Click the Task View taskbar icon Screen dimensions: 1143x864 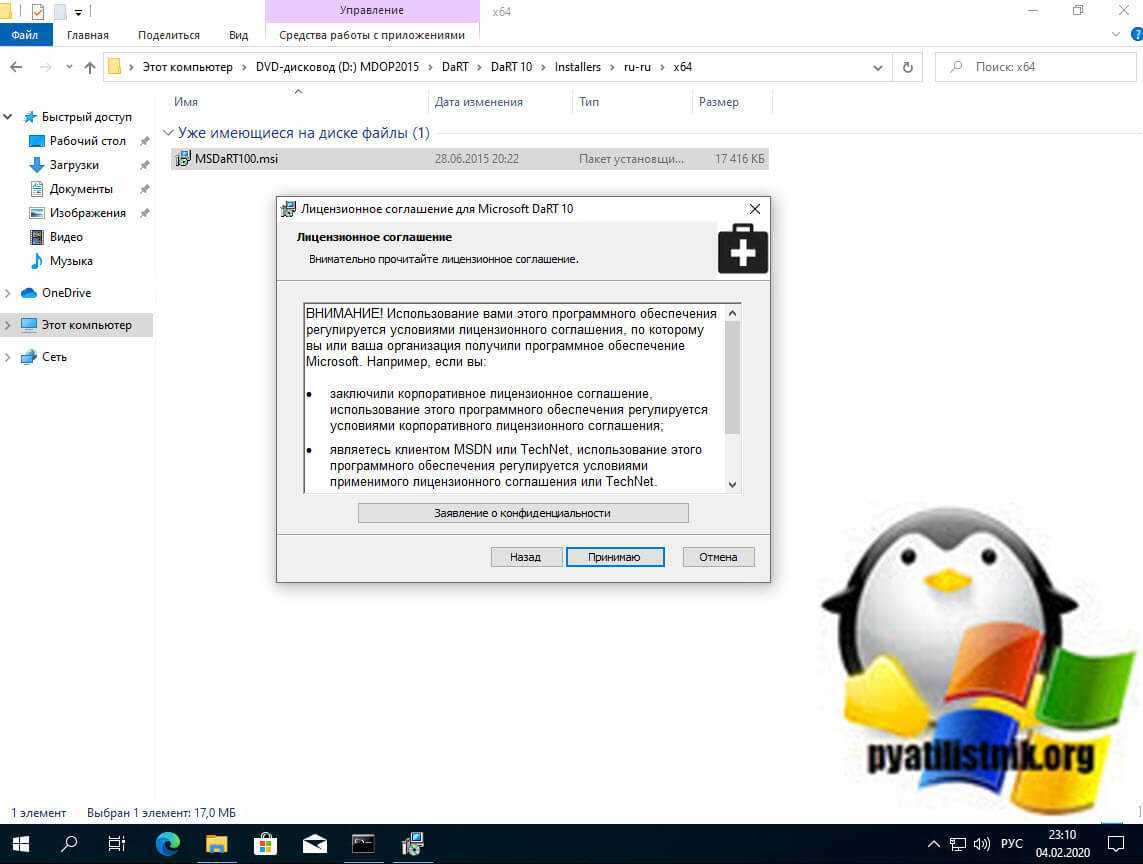point(118,843)
